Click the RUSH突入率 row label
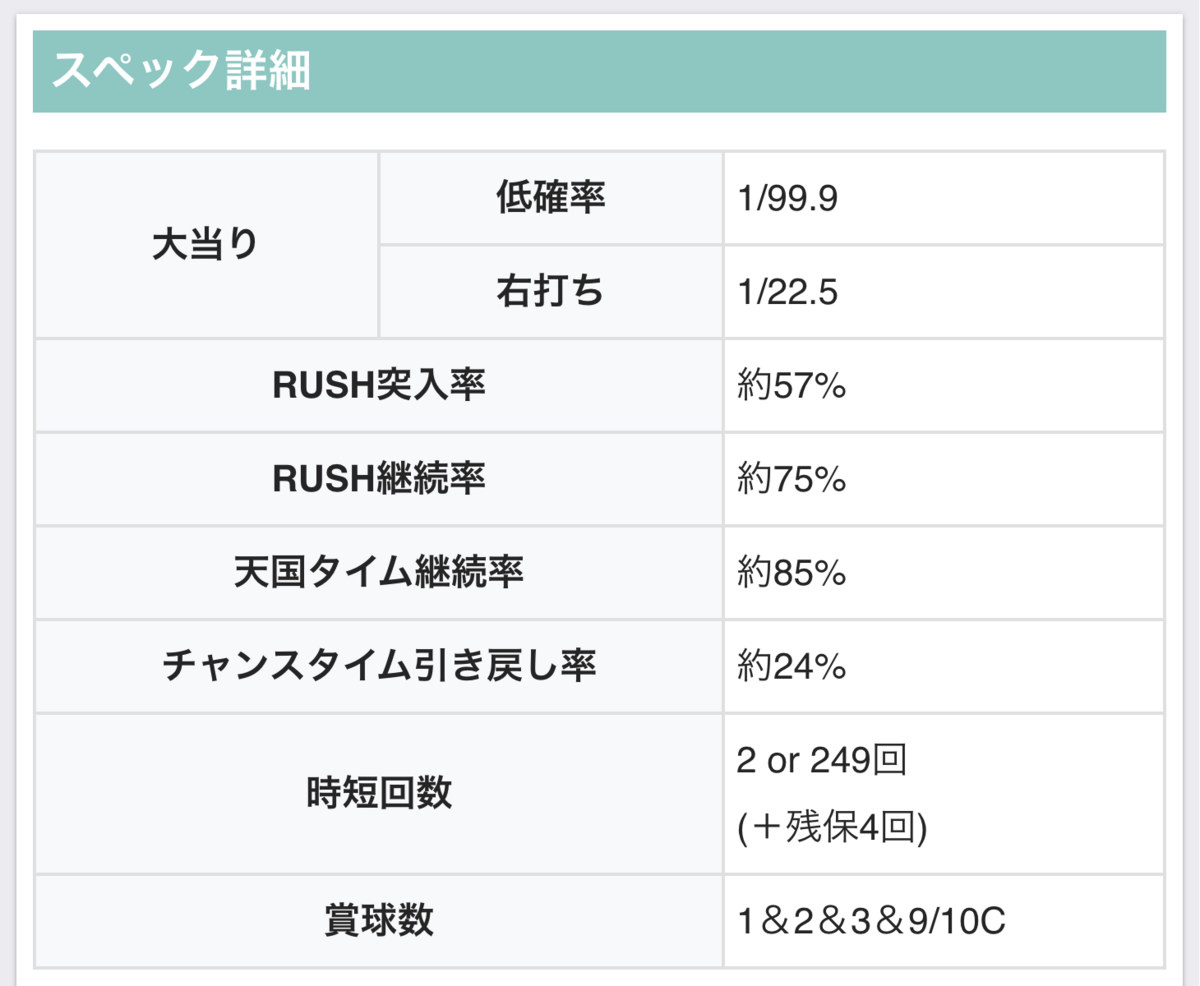Screen dimensions: 1200x986 [379, 386]
